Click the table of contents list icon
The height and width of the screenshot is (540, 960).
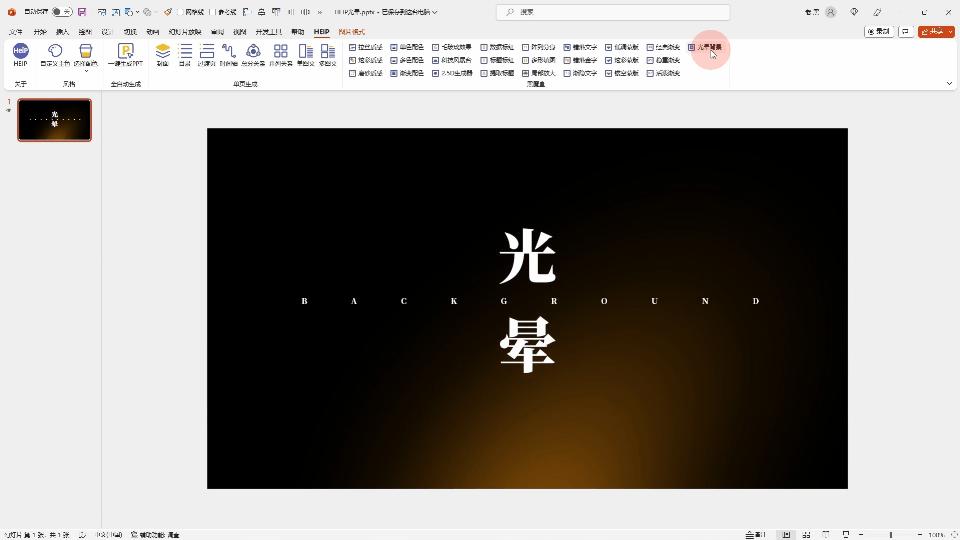tap(185, 51)
